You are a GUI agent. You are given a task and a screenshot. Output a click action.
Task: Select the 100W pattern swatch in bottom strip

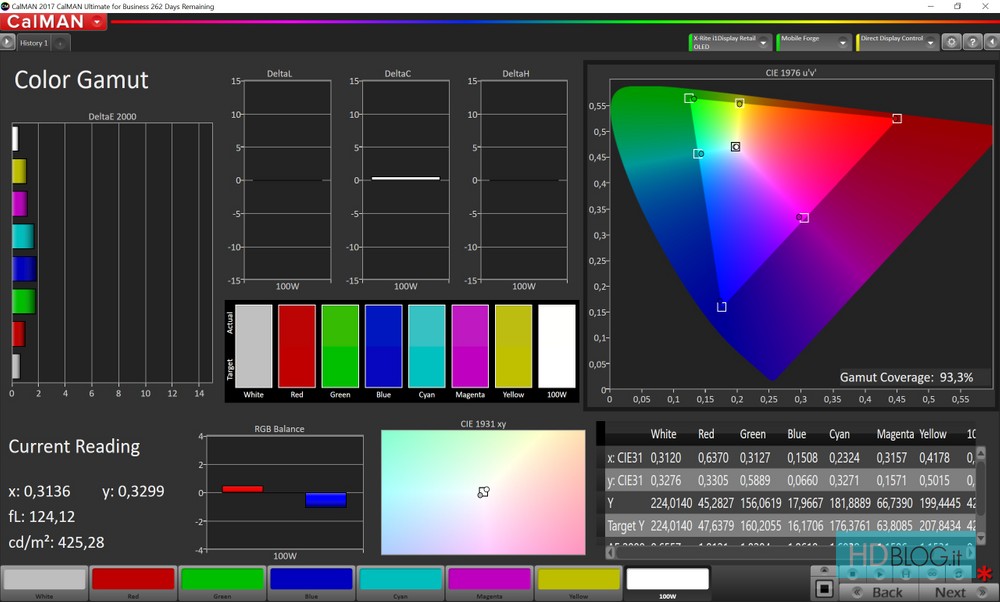667,583
